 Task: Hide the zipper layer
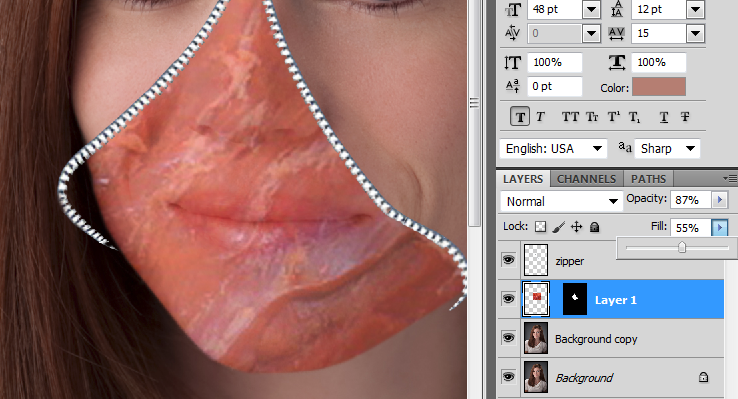pyautogui.click(x=508, y=260)
